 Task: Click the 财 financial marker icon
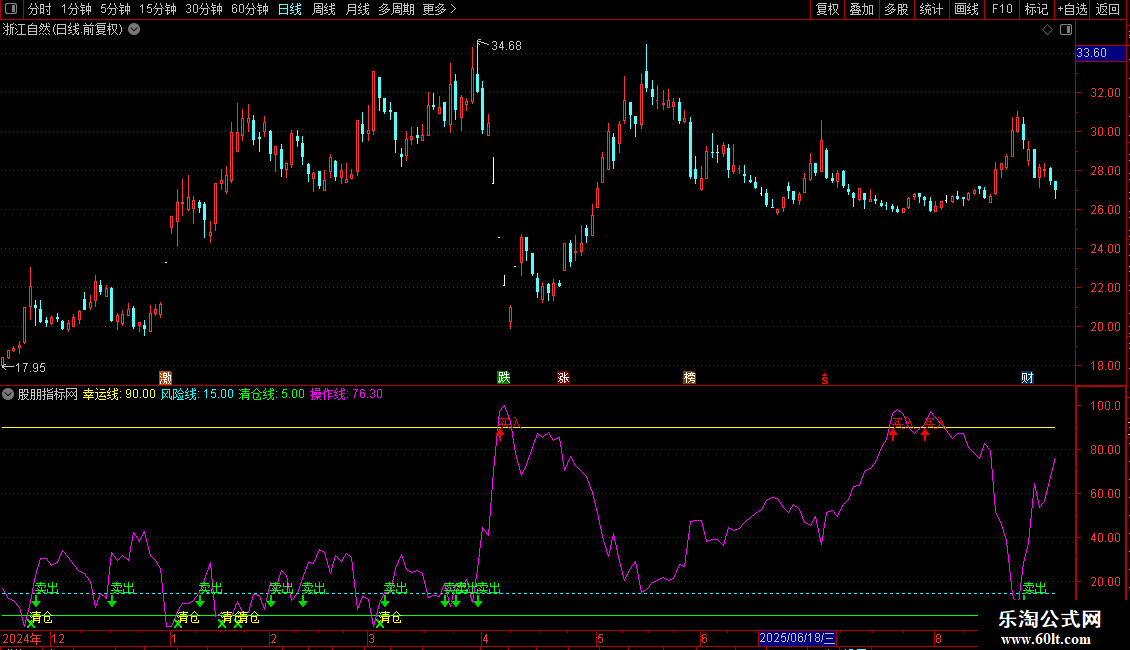1028,378
